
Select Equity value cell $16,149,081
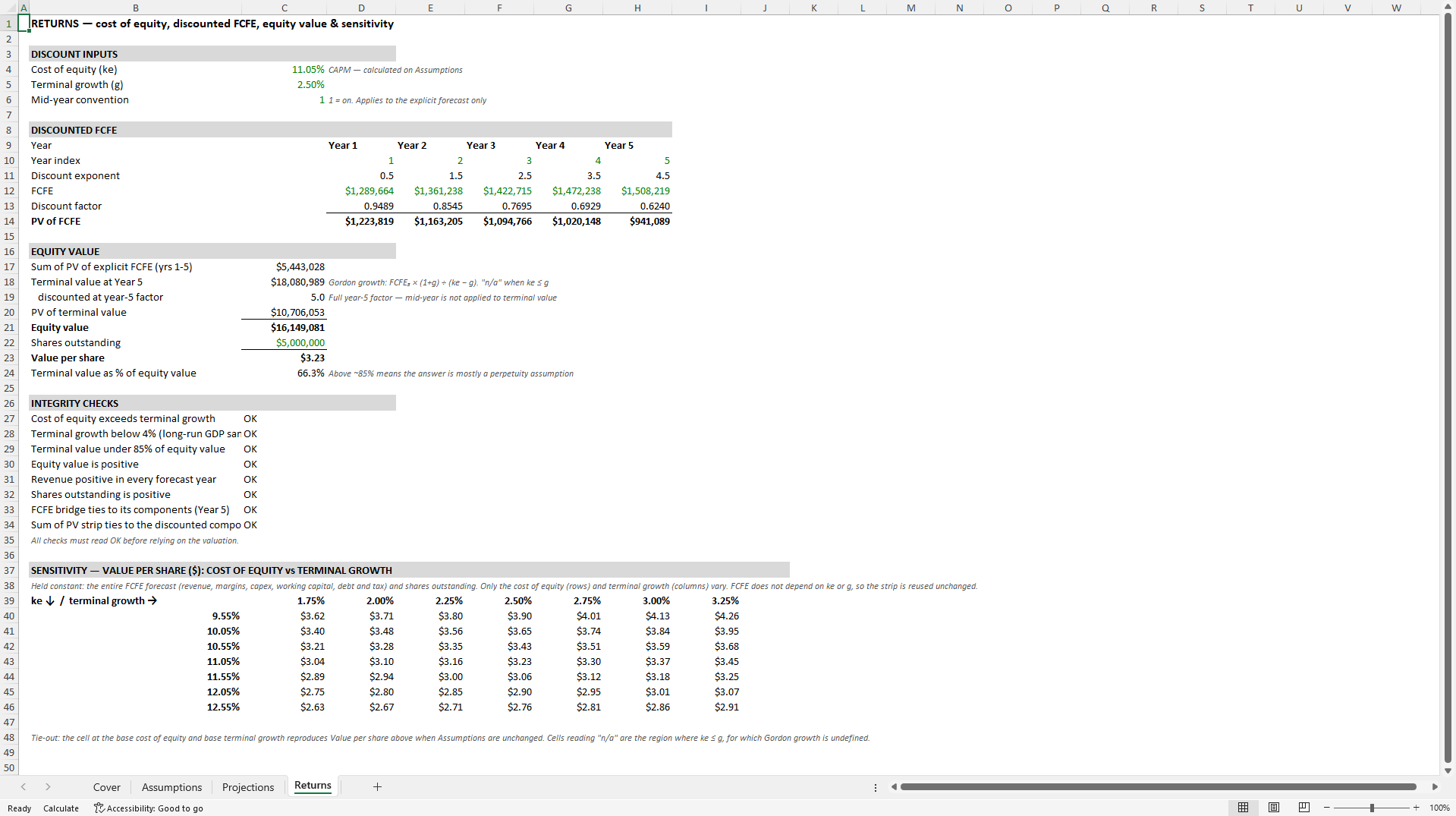pyautogui.click(x=284, y=327)
